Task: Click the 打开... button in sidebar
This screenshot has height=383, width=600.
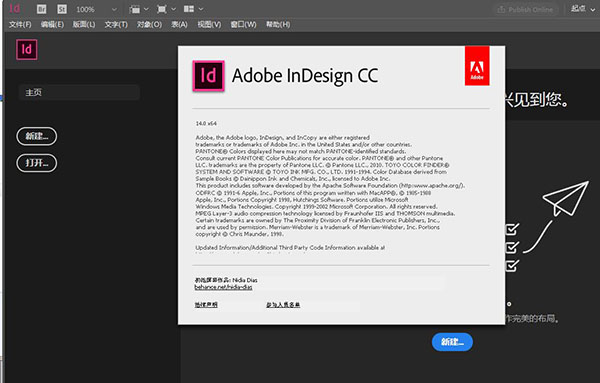Action: pos(37,163)
